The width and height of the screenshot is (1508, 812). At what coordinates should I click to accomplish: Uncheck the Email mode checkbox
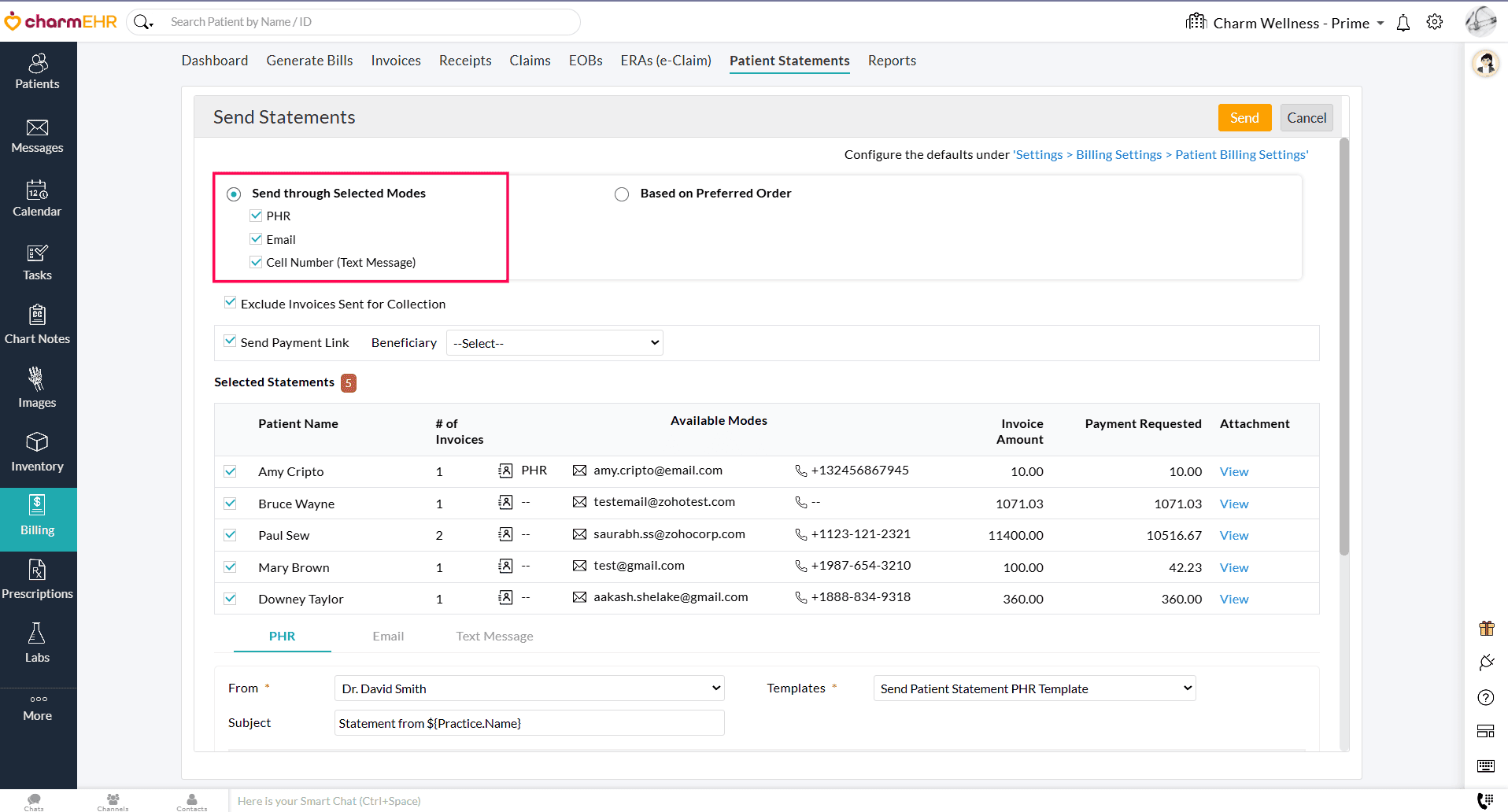point(256,239)
